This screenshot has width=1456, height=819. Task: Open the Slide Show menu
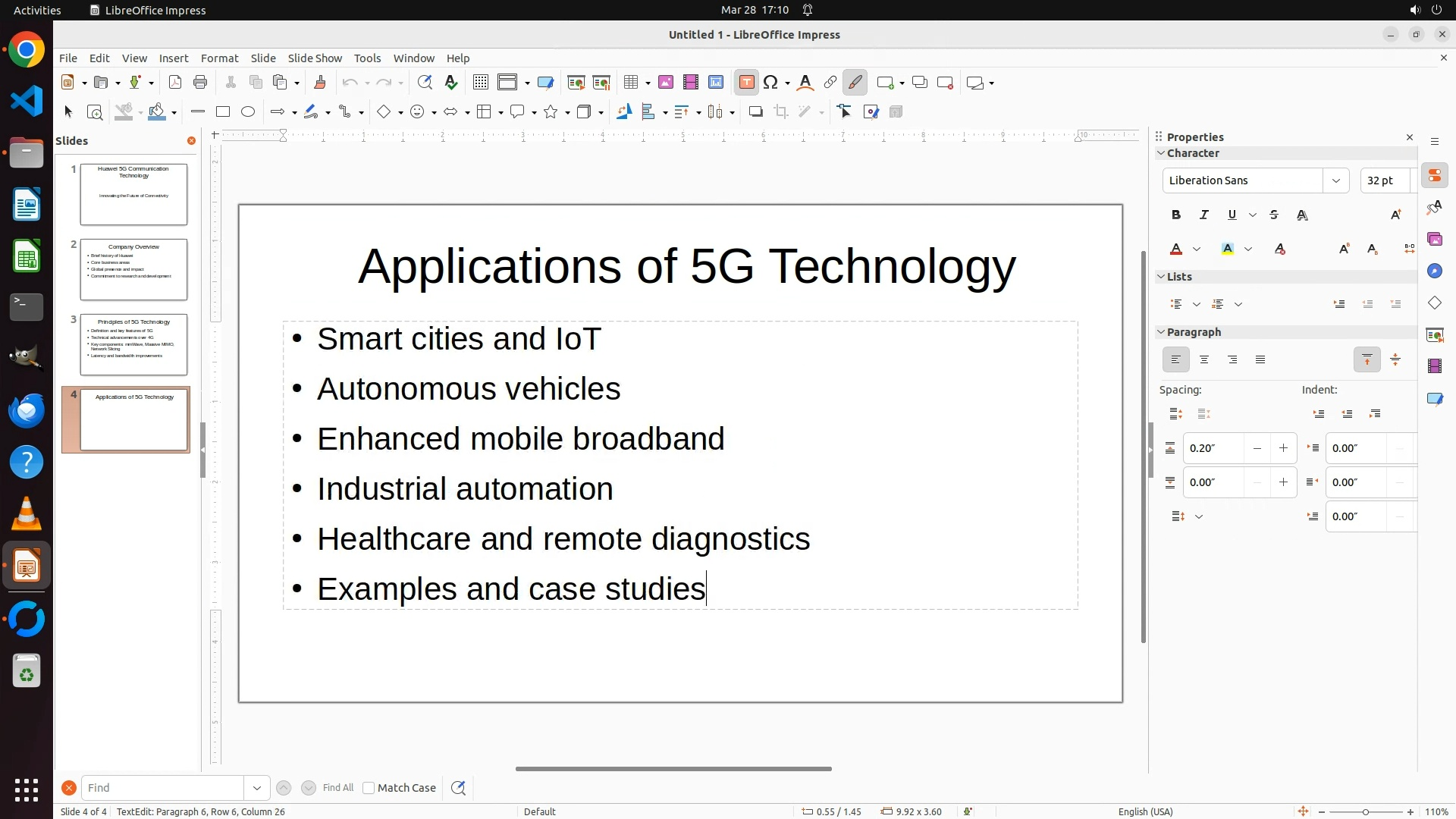pos(315,58)
